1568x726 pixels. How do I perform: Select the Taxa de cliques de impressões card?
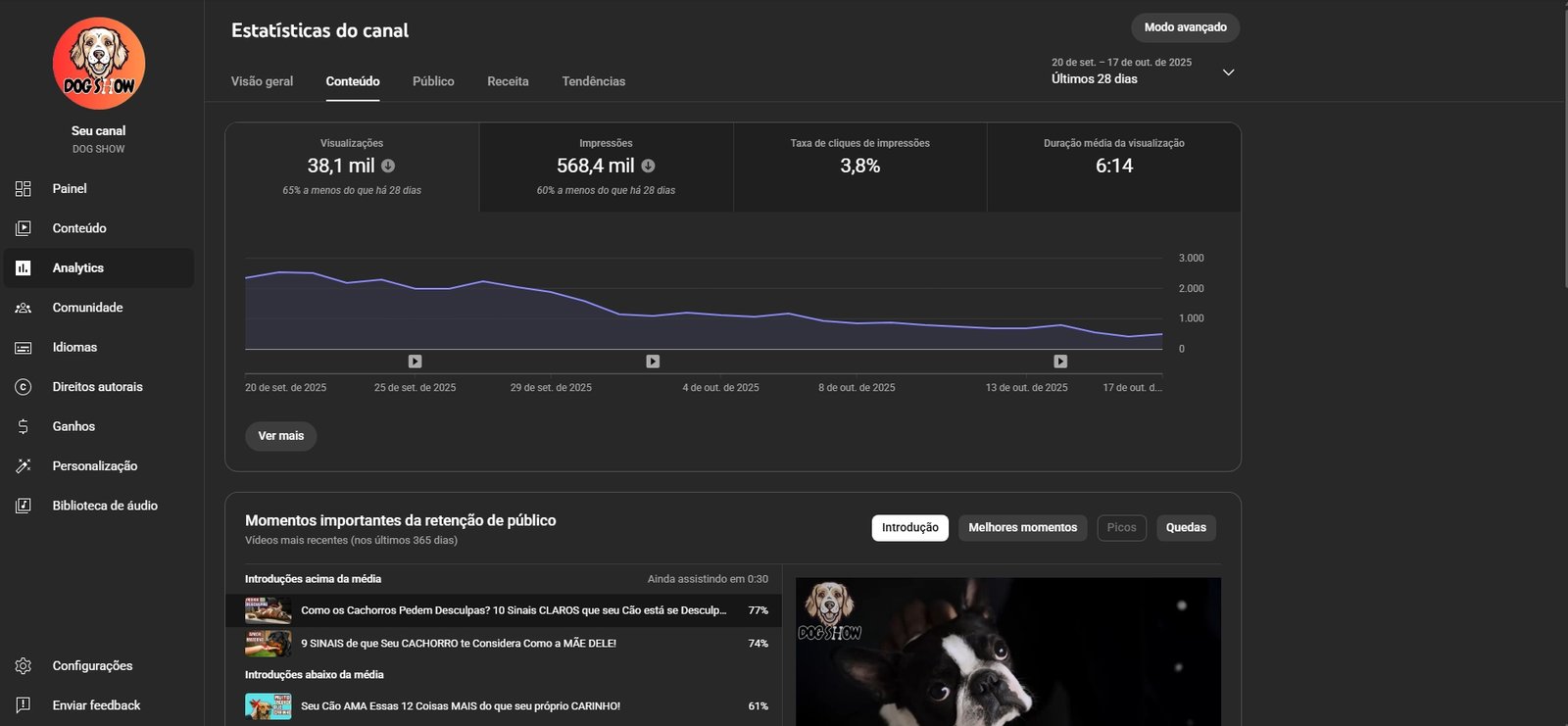860,168
